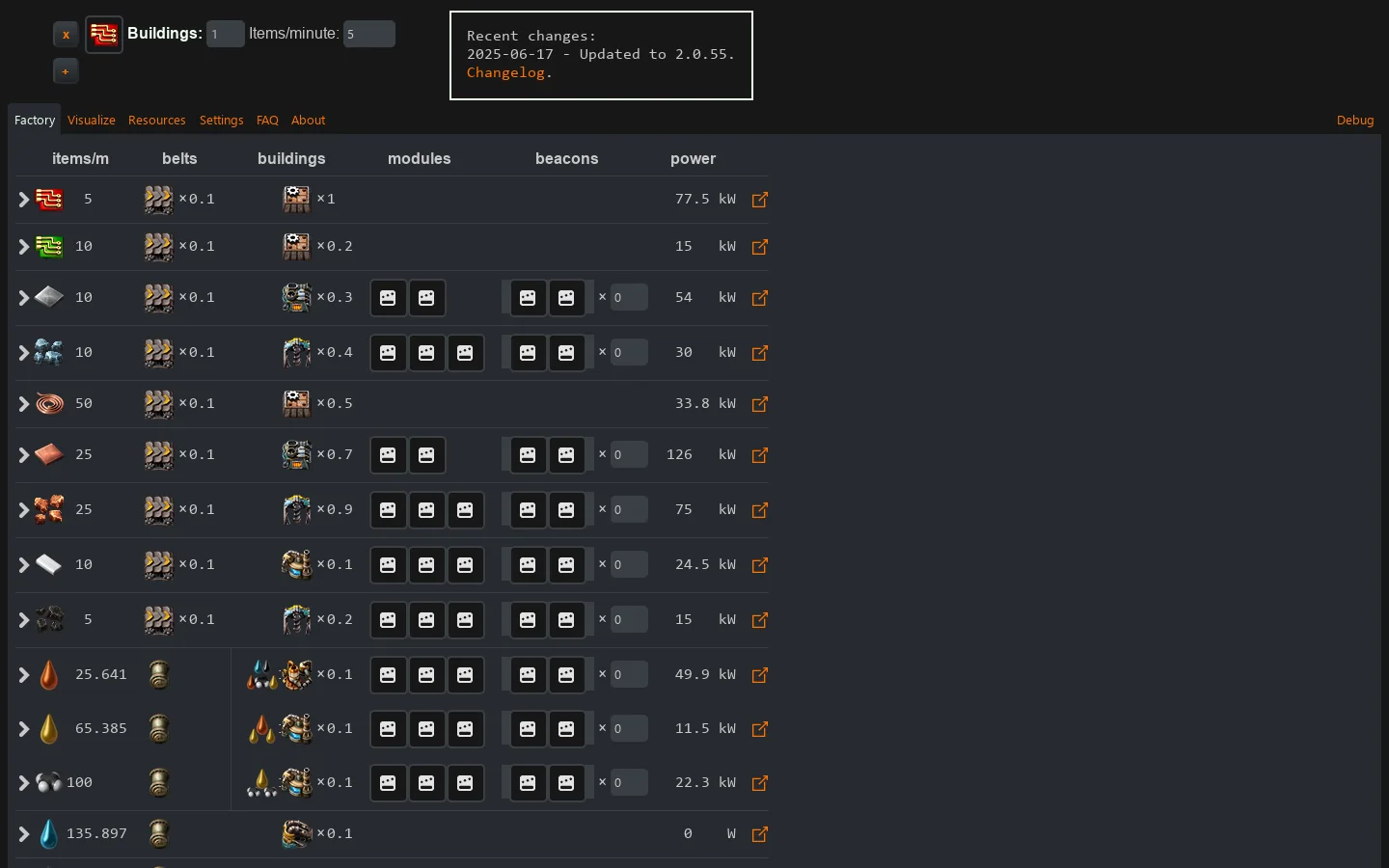1389x868 pixels.
Task: Edit the Buildings count input field
Action: [x=225, y=34]
